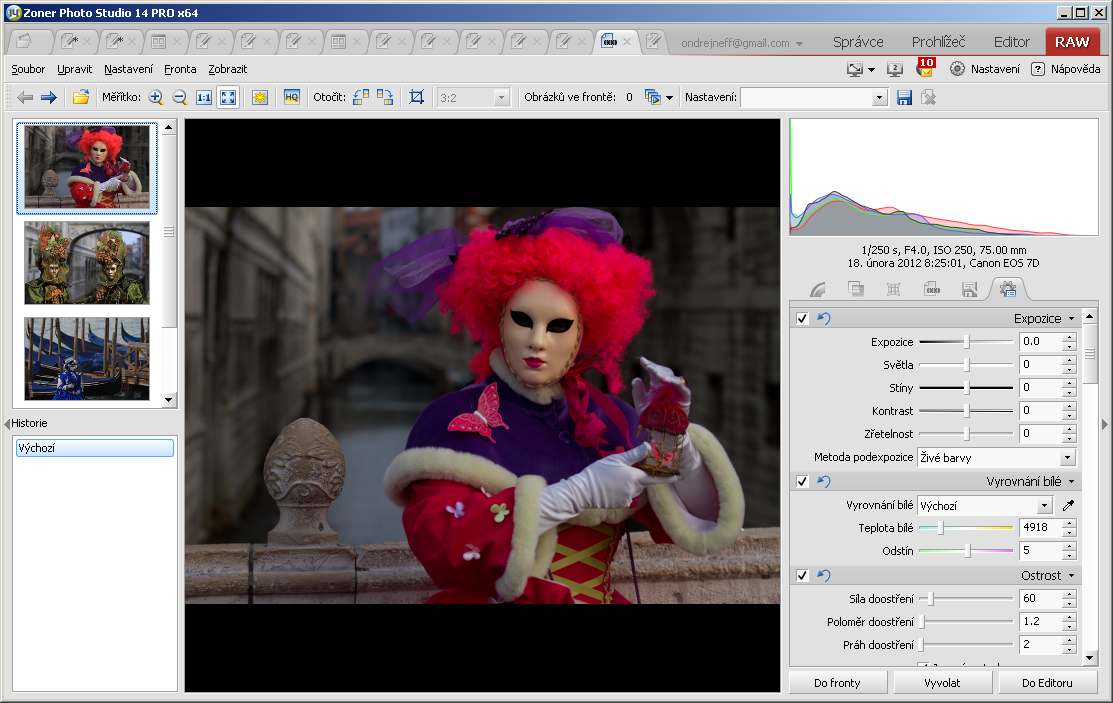Toggle the HQ high quality preview icon
The height and width of the screenshot is (703, 1113).
(x=292, y=97)
